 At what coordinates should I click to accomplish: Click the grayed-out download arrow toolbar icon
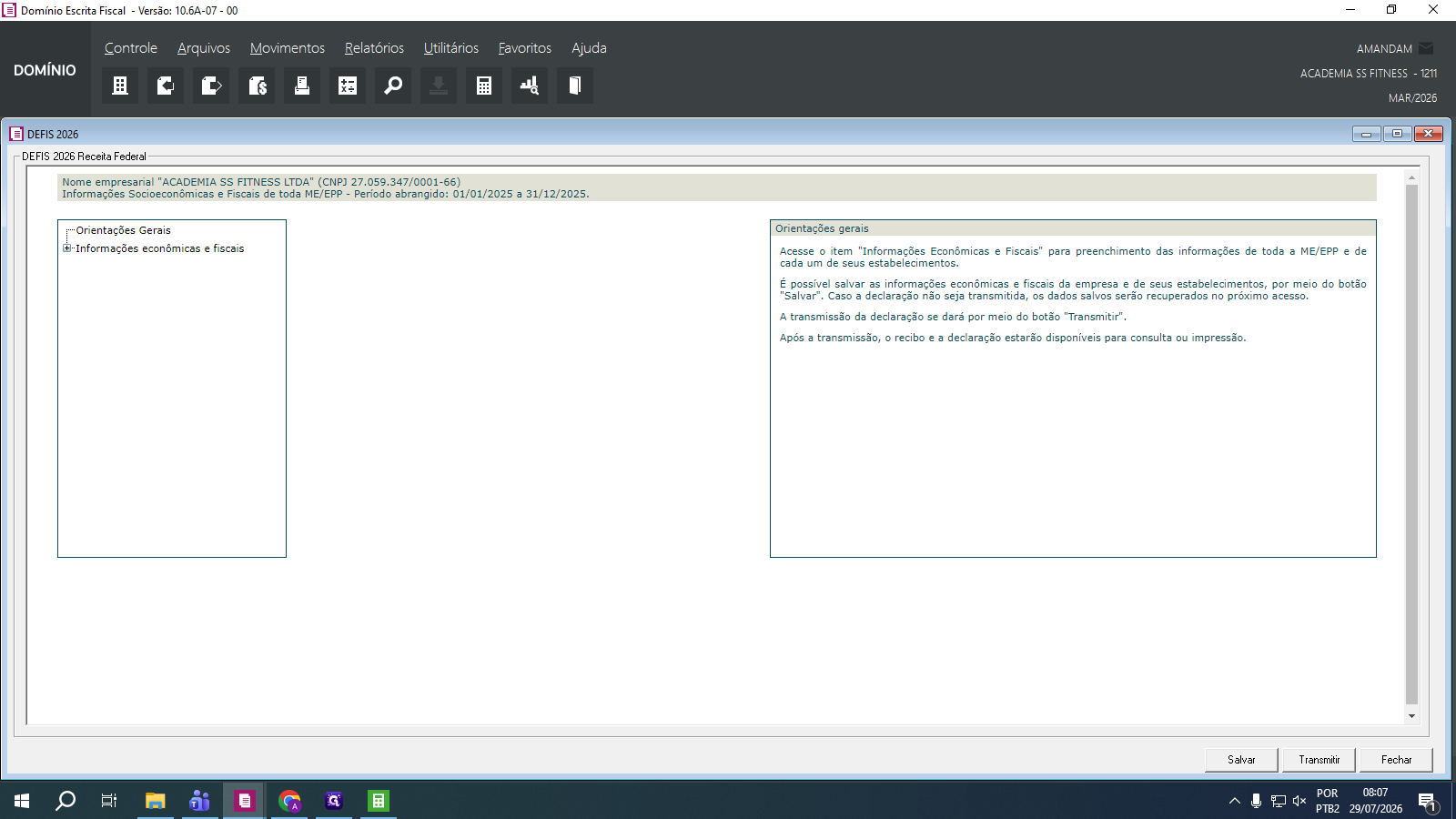(x=439, y=86)
